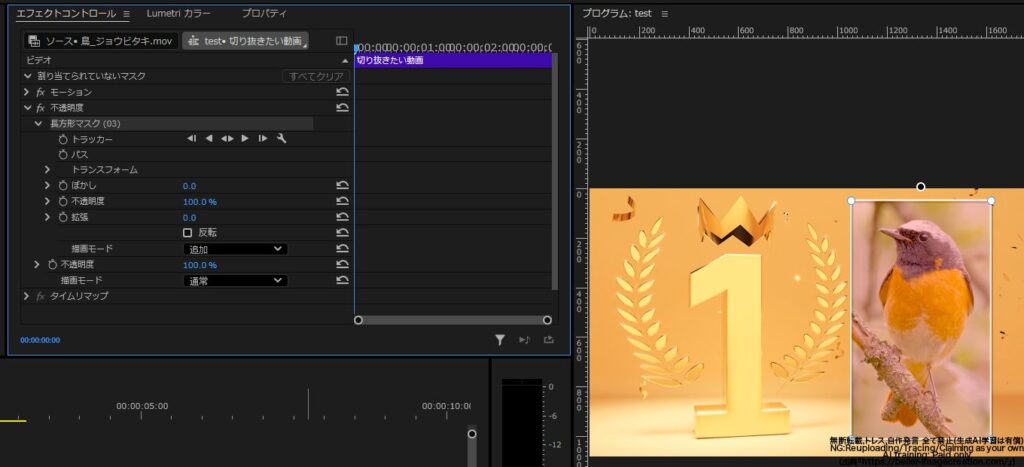Open the プロパティ tab

264,13
